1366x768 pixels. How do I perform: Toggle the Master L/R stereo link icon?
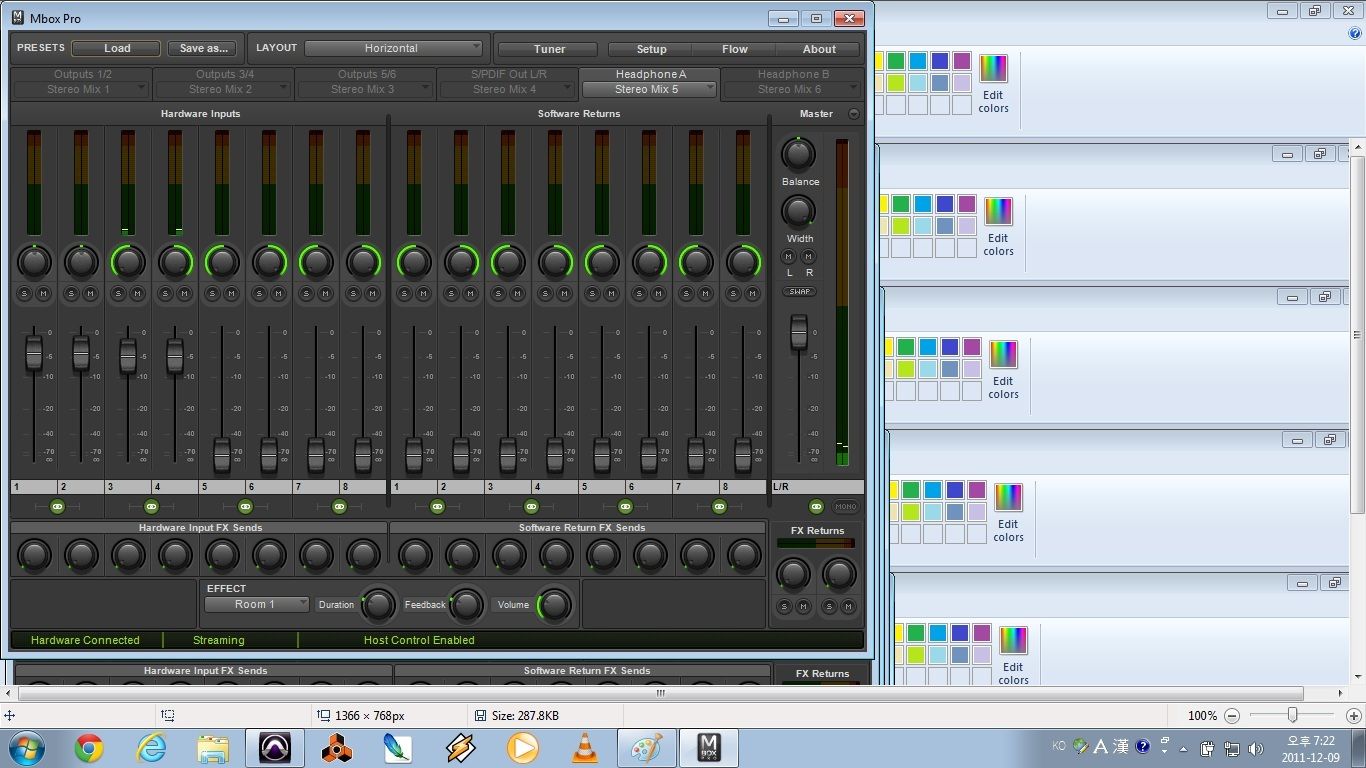tap(816, 507)
